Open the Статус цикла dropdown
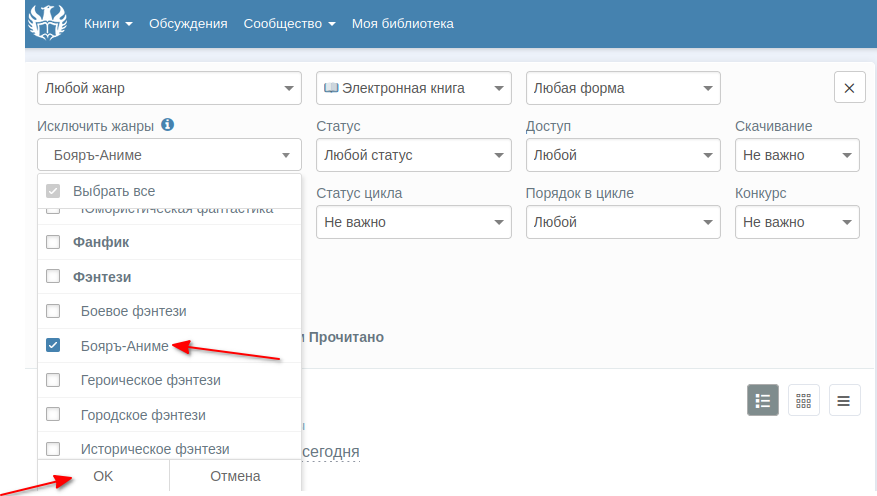 point(413,222)
